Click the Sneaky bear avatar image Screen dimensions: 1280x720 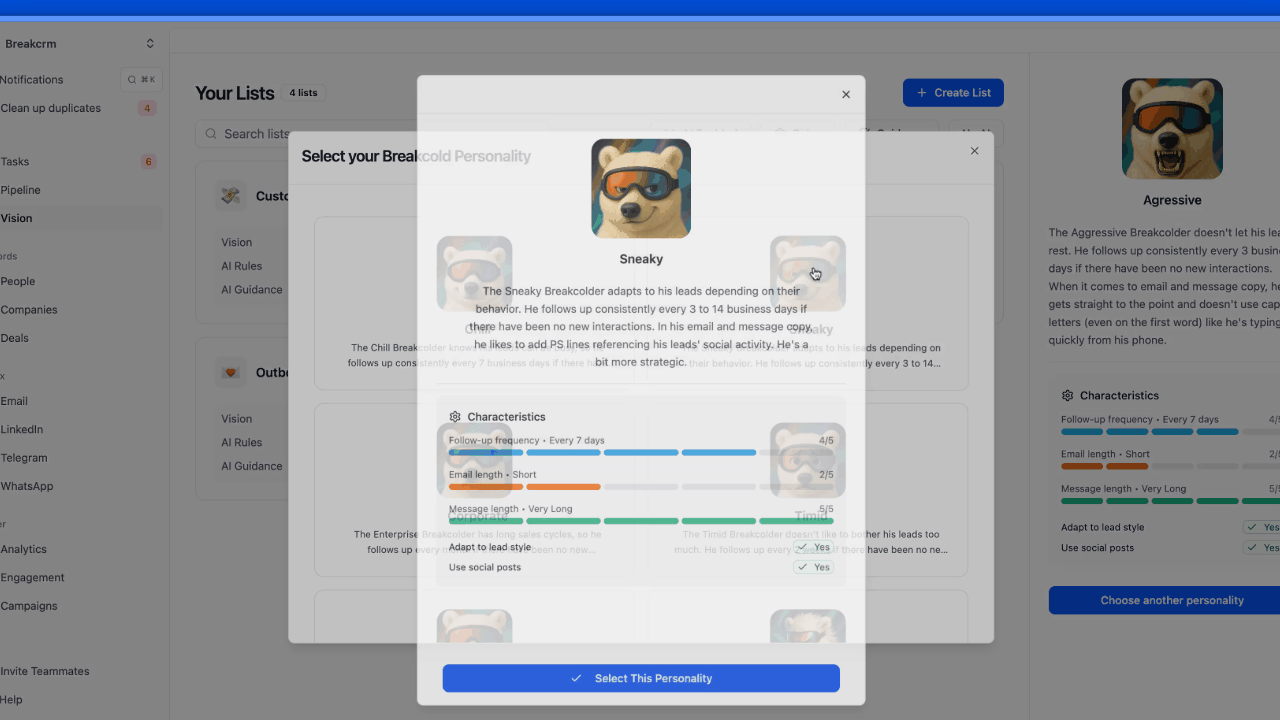point(641,188)
